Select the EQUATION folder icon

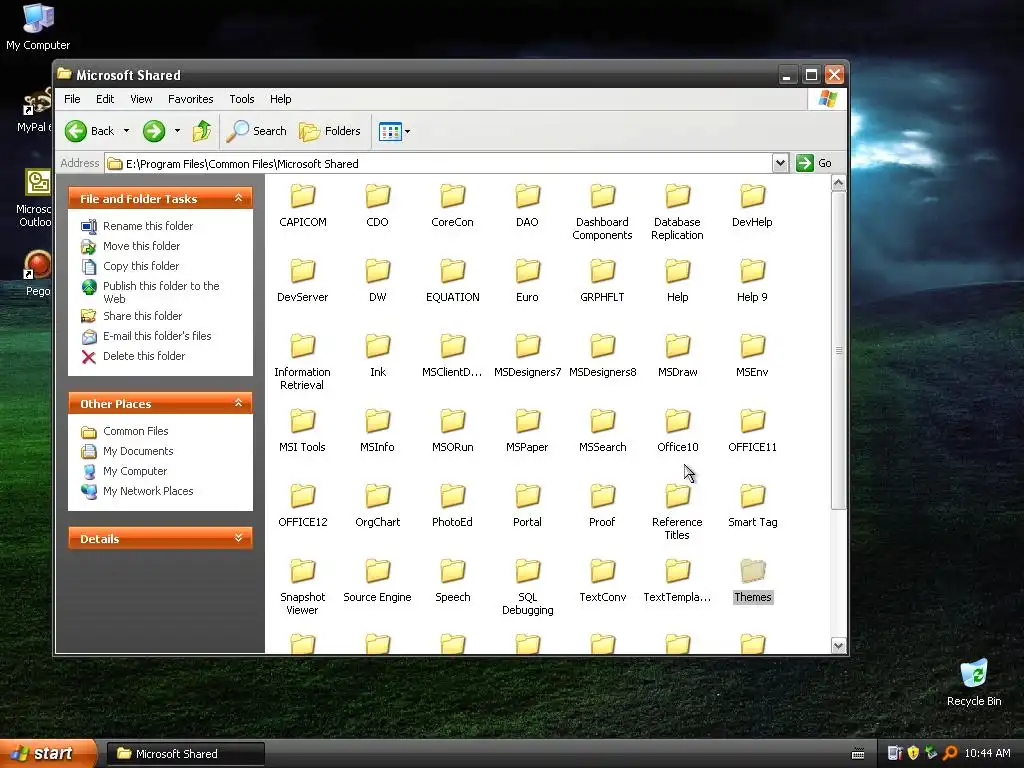tap(452, 271)
